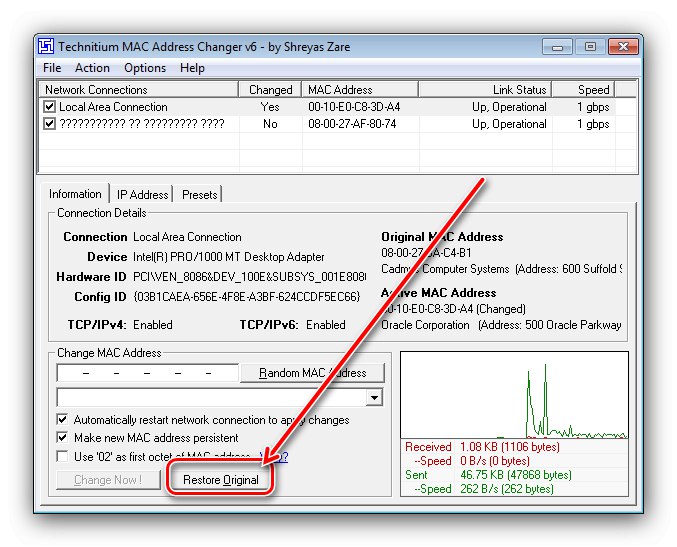Click MAC address 00-10-E0-C8-3D-A4 in list

tap(354, 107)
